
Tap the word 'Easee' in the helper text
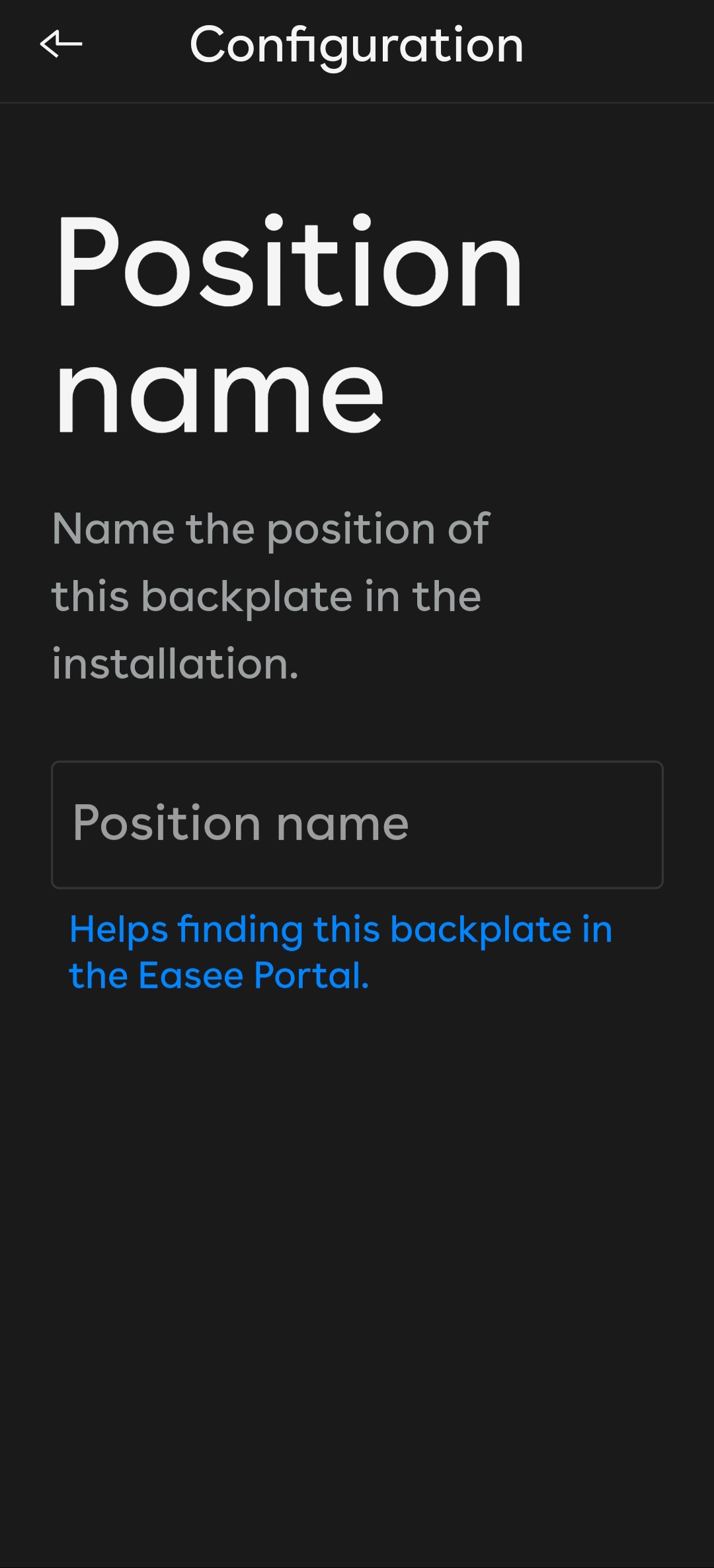191,975
